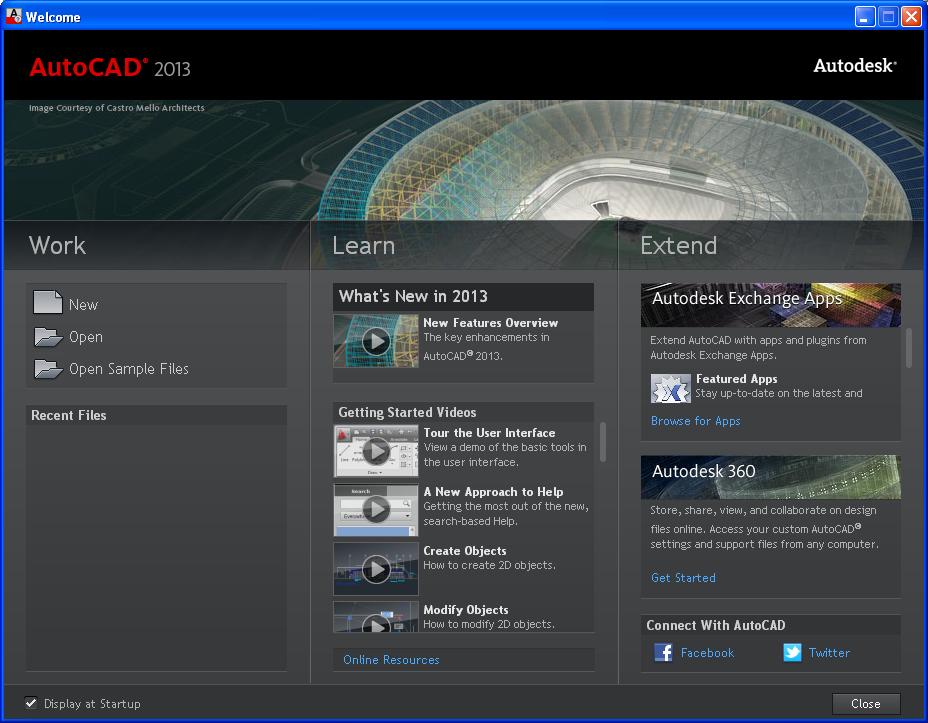The image size is (928, 723).
Task: Play the Tour the User Interface video
Action: (x=376, y=451)
